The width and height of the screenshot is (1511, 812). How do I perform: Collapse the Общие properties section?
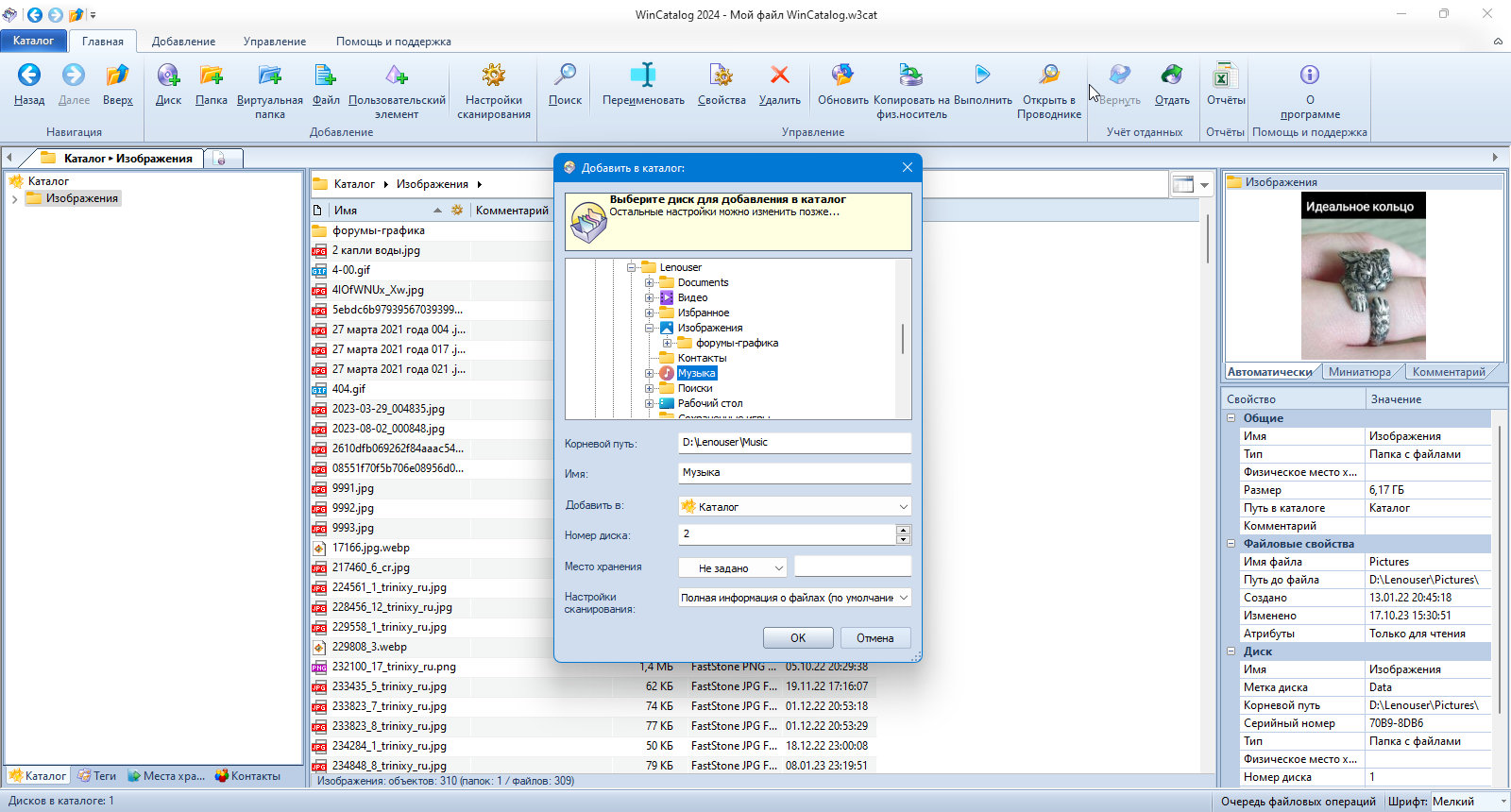coord(1231,417)
